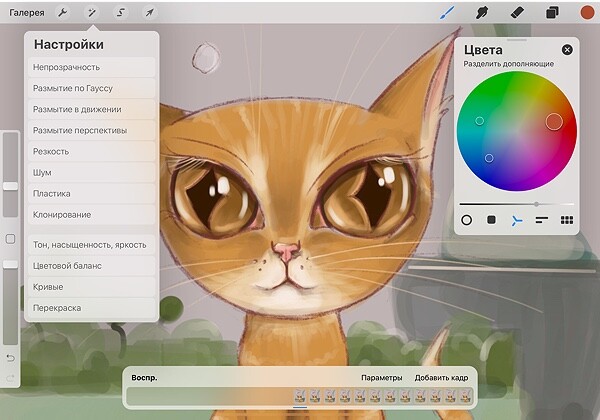Image resolution: width=600 pixels, height=420 pixels.
Task: Click the teal harmony reticle on the wheel
Action: (x=479, y=121)
